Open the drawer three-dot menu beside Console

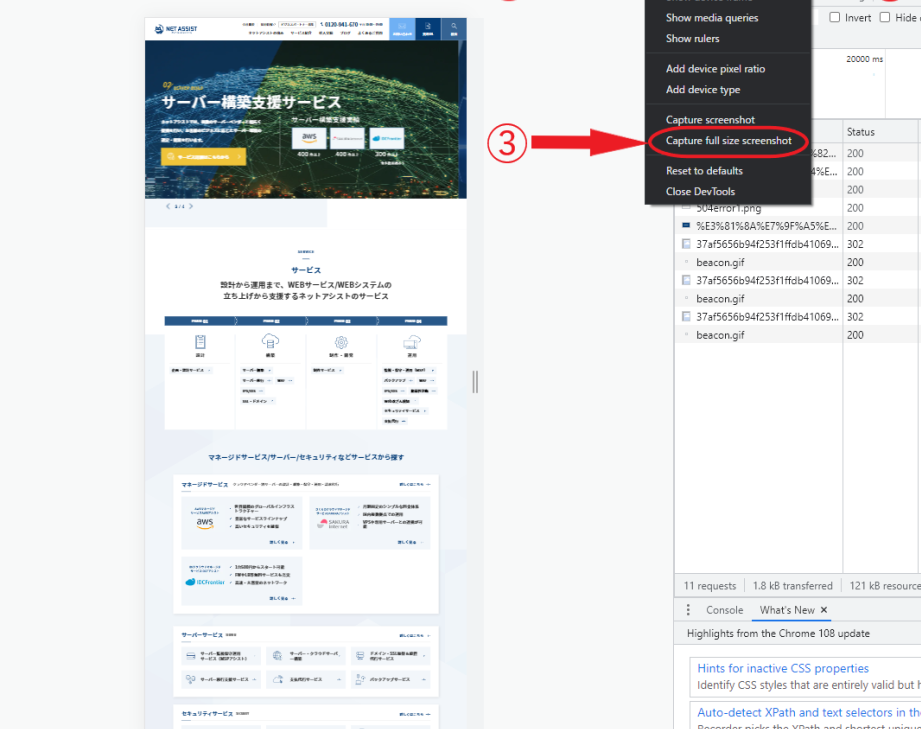(x=688, y=610)
